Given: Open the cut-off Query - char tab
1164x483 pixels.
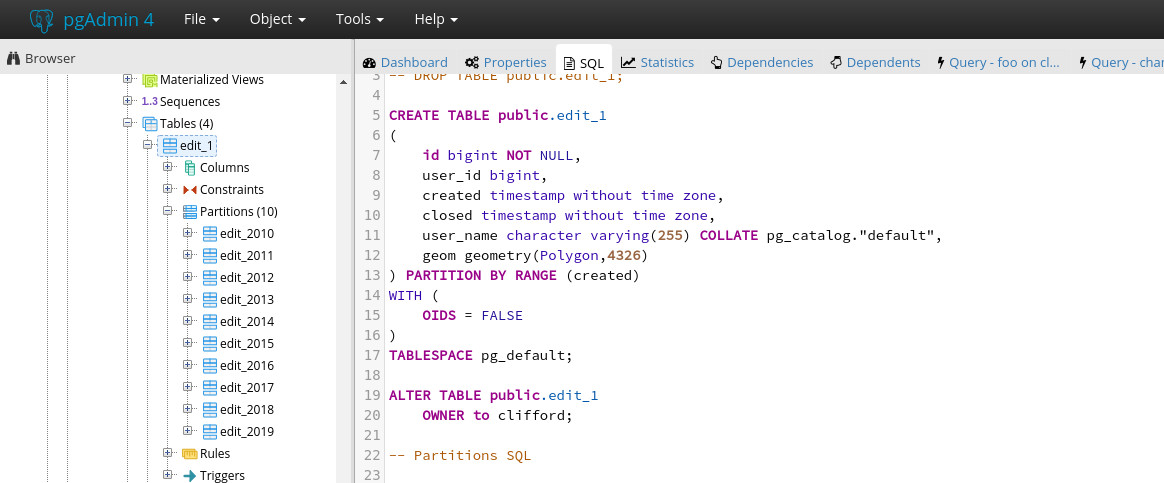Looking at the screenshot, I should tap(1120, 62).
